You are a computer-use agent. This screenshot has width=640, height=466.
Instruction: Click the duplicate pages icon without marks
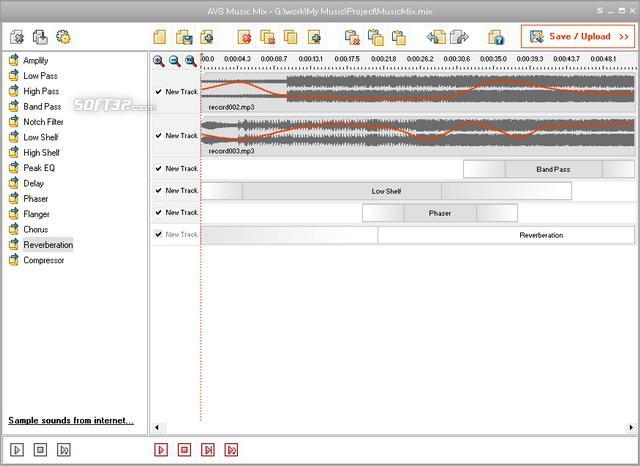pyautogui.click(x=291, y=37)
